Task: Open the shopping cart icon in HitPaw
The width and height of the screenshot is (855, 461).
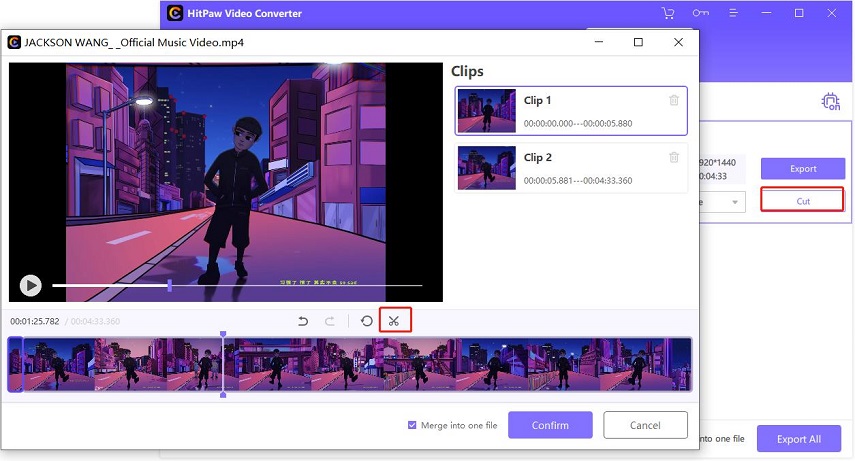Action: coord(668,13)
